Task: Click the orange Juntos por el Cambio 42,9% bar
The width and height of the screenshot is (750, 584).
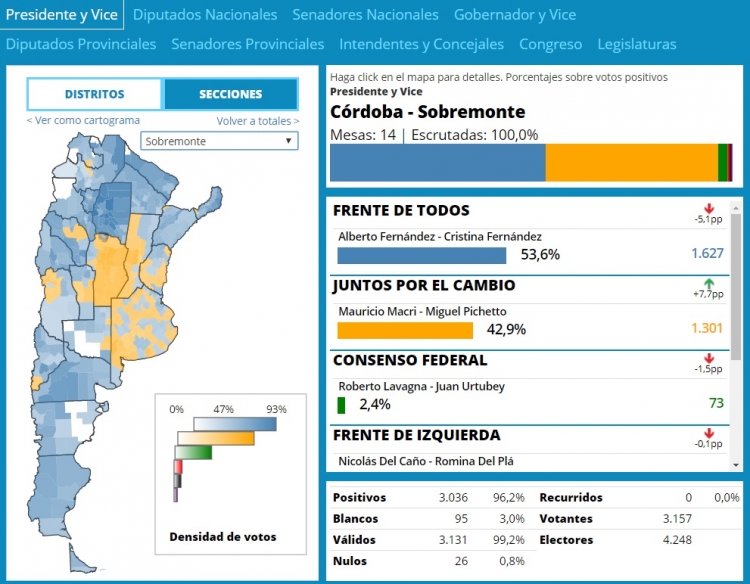Action: pos(405,331)
